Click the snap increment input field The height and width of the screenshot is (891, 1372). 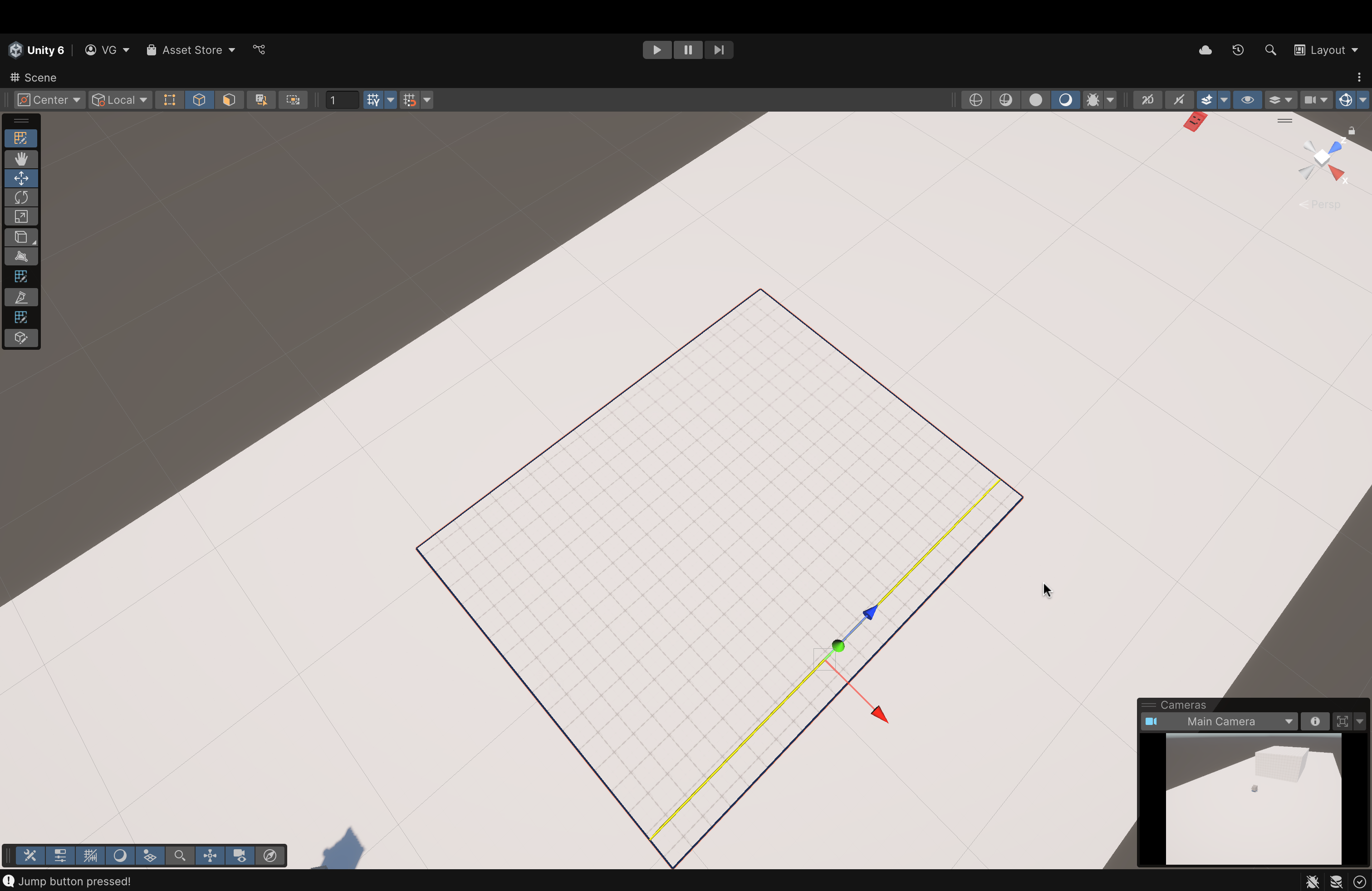click(x=343, y=100)
